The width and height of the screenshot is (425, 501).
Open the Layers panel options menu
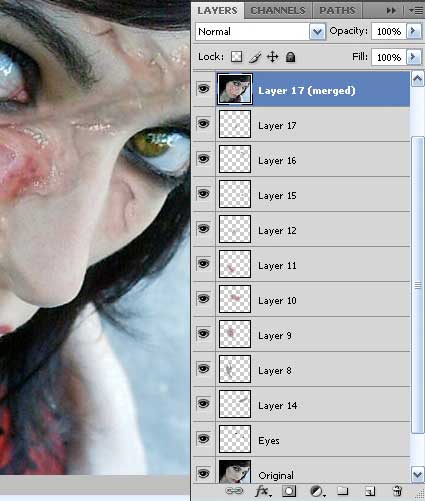(416, 11)
